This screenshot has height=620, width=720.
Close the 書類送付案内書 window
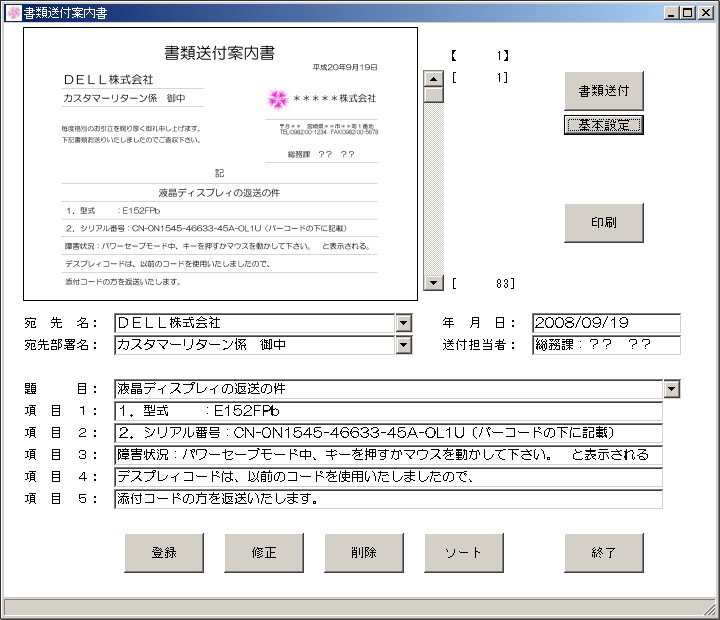pyautogui.click(x=705, y=13)
